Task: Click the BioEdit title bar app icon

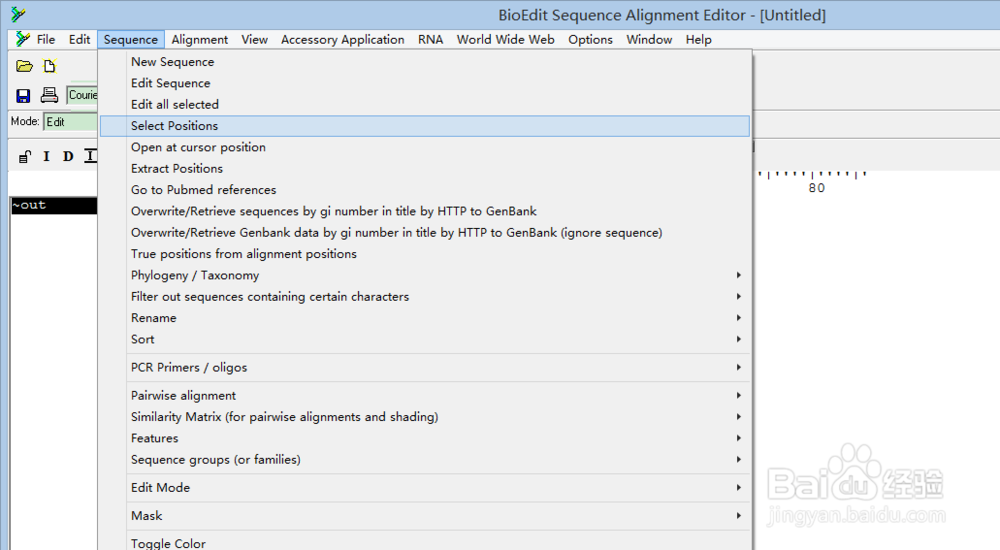Action: point(18,13)
